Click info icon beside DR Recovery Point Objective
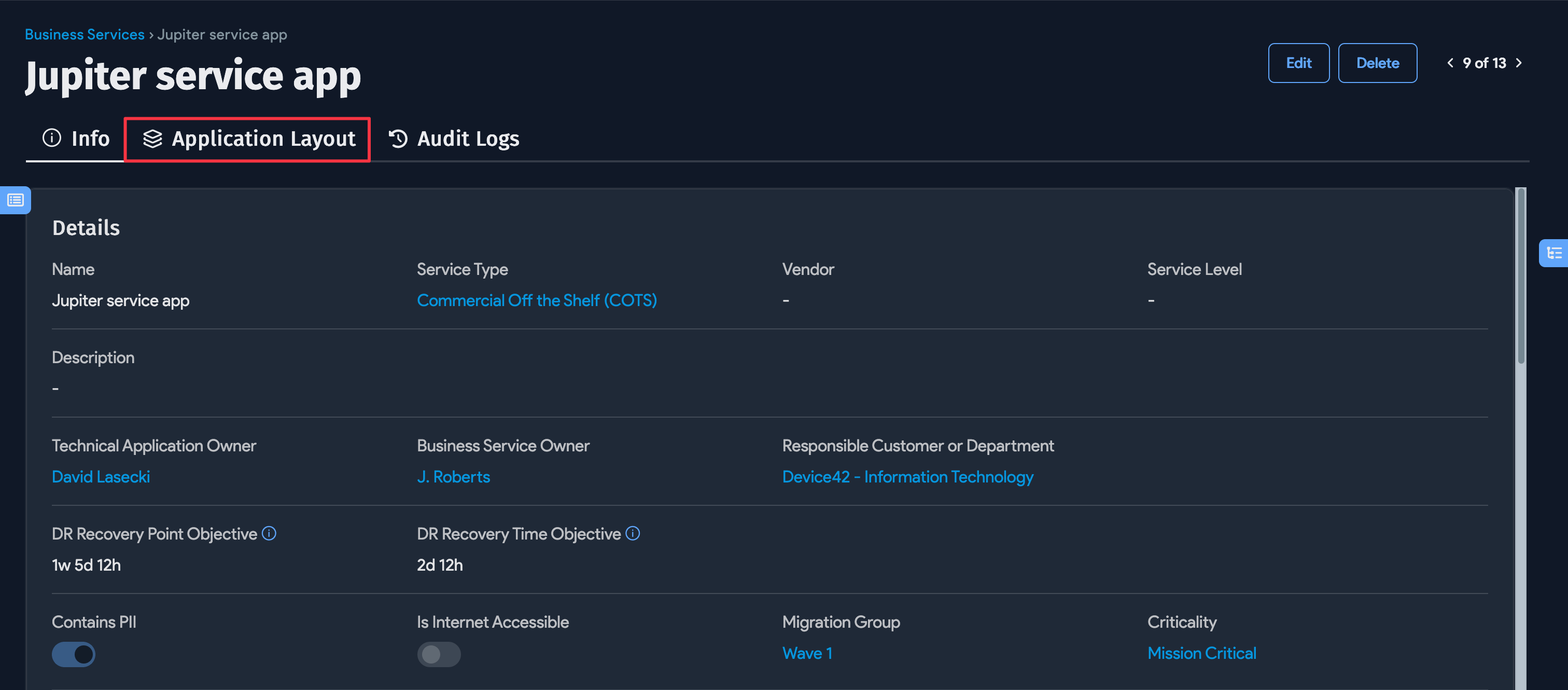 click(270, 533)
